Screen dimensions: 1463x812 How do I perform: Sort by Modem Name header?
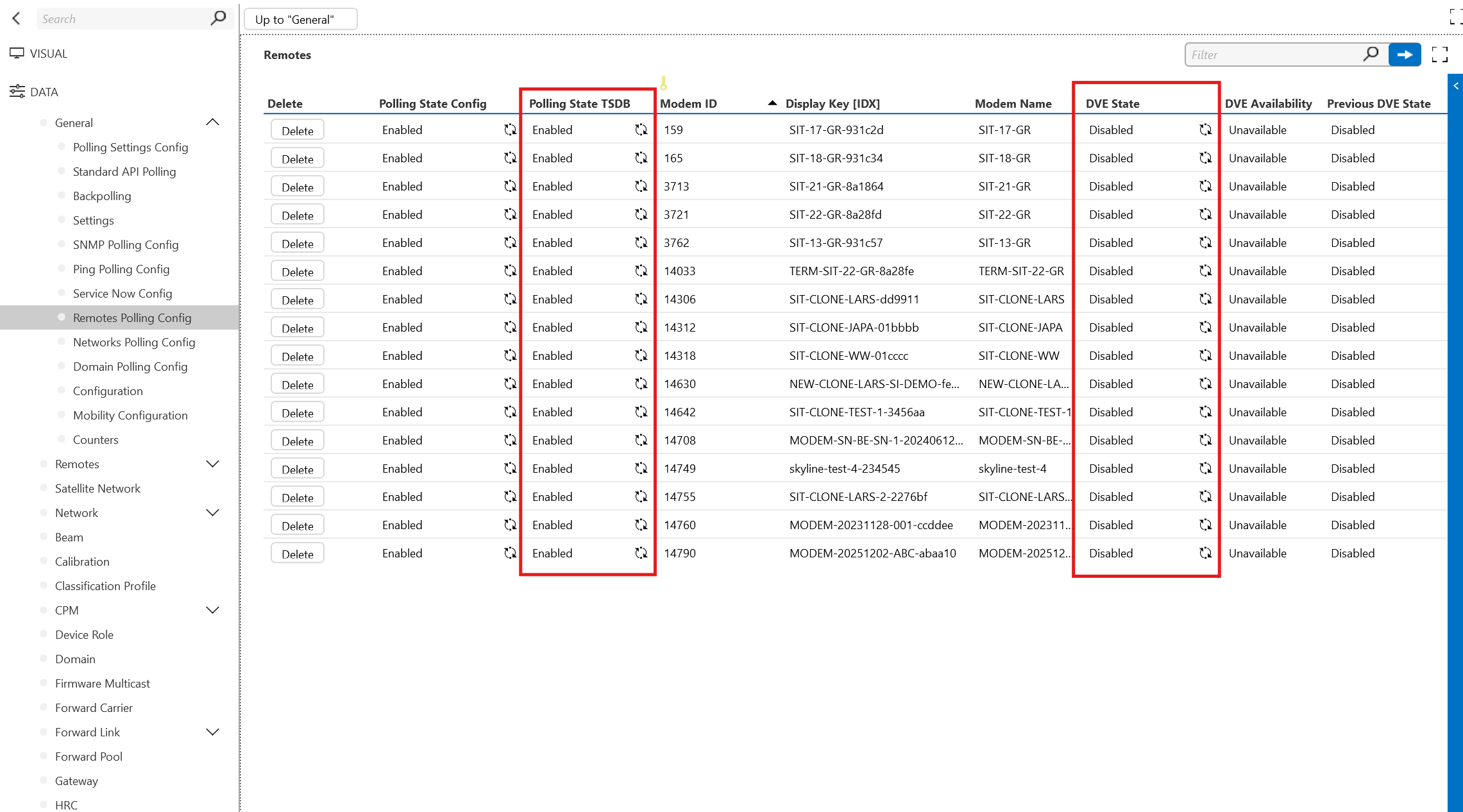point(1013,103)
